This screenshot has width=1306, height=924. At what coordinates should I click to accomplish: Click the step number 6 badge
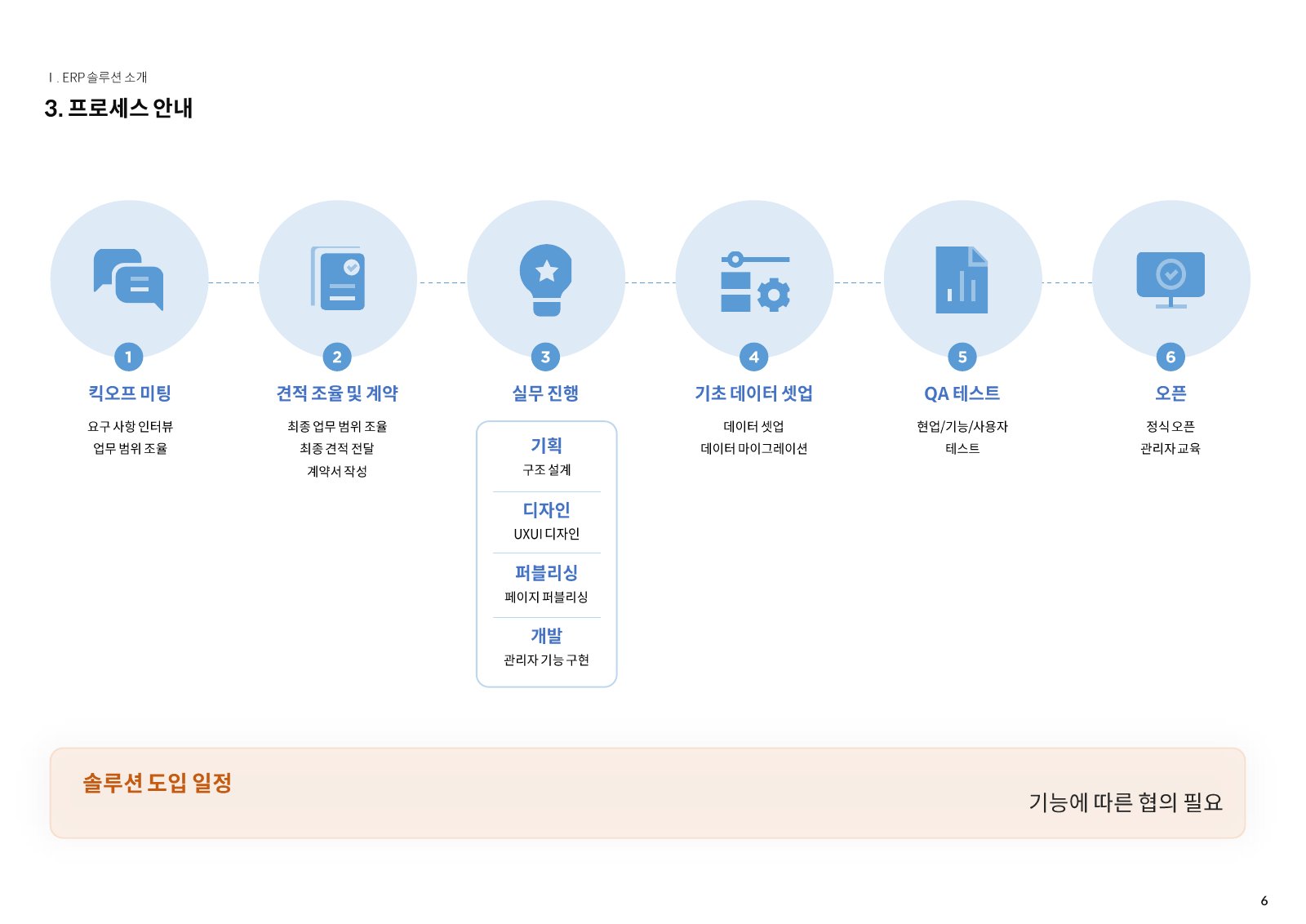click(x=1171, y=357)
